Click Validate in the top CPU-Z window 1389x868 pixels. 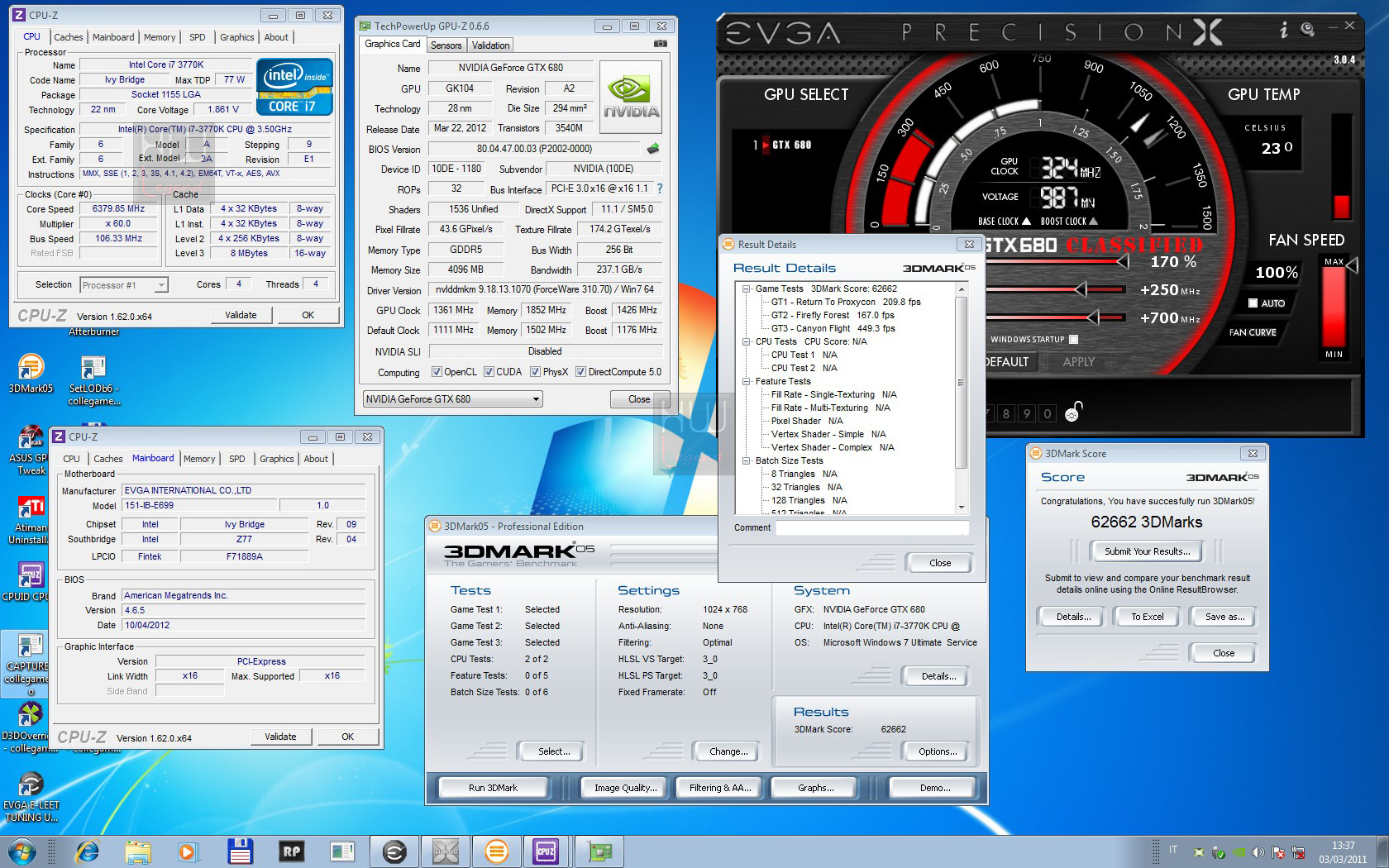click(x=241, y=315)
